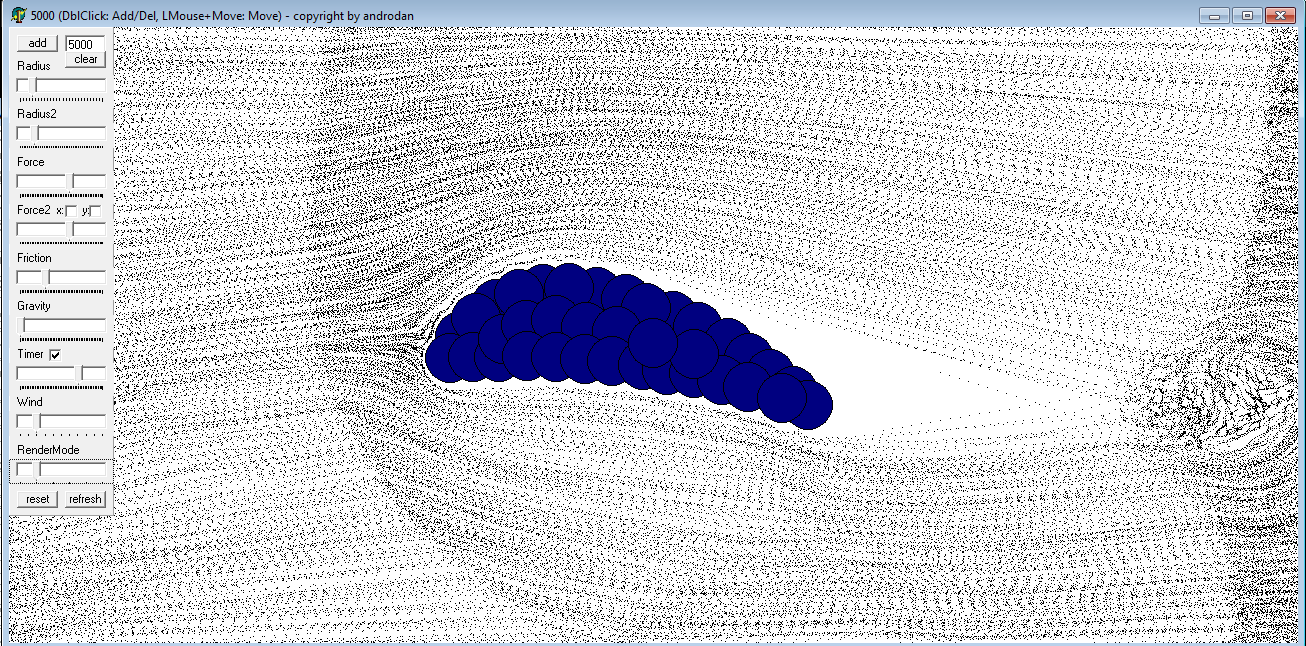Minimize the particle simulation window
Screen dimensions: 1306x646
click(x=1216, y=15)
